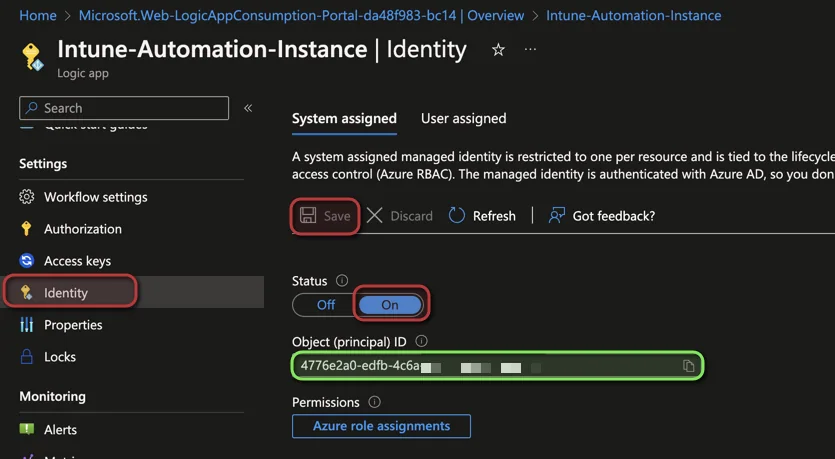Set Status toggle to Off
Viewport: 835px width, 459px height.
[x=326, y=305]
